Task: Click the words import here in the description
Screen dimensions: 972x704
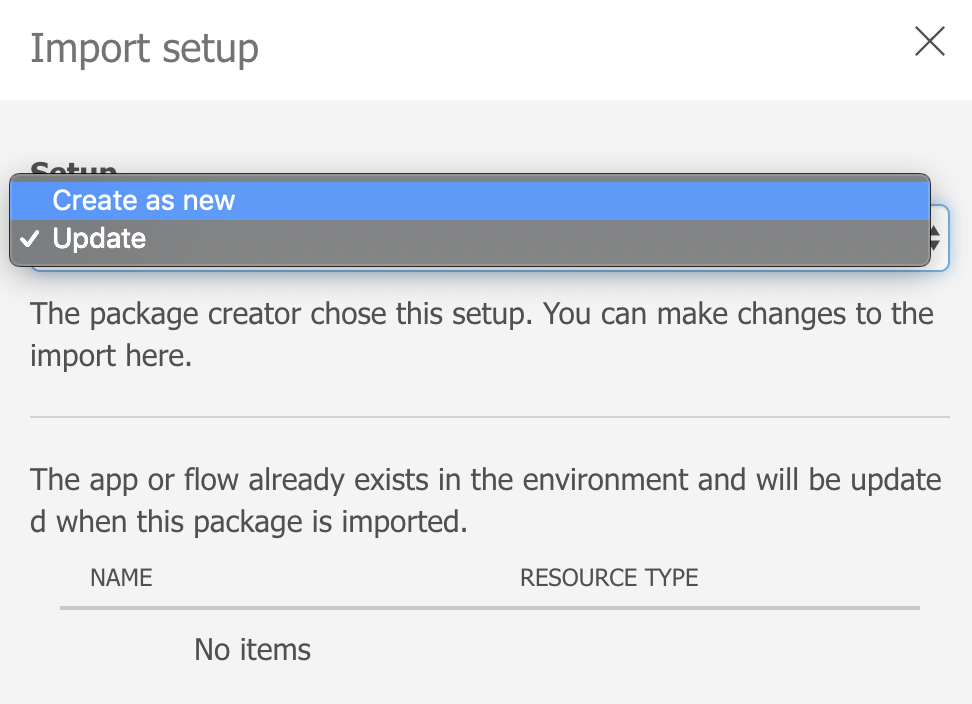Action: 111,356
